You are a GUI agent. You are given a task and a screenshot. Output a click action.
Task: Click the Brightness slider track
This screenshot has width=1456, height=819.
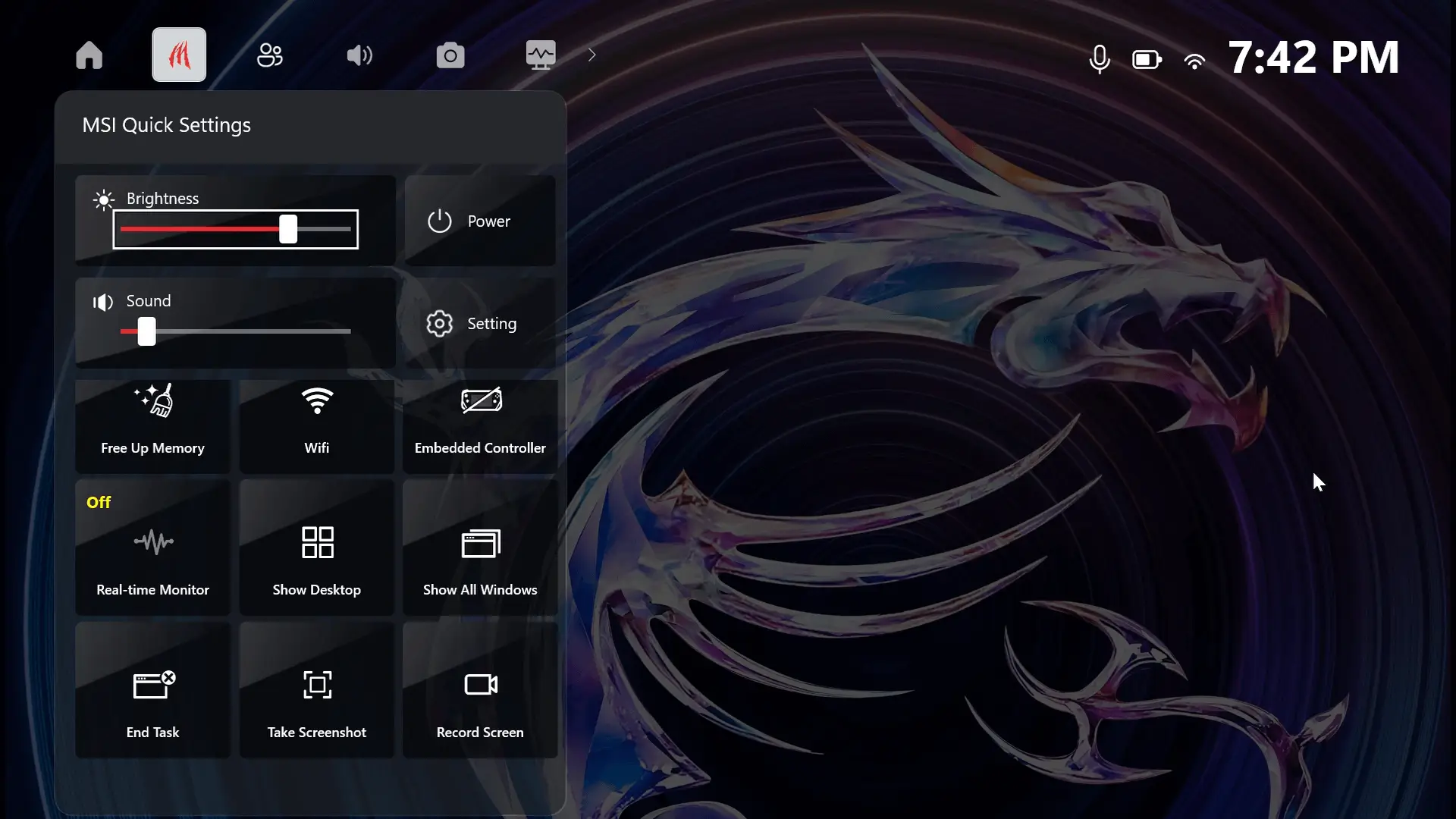click(235, 229)
